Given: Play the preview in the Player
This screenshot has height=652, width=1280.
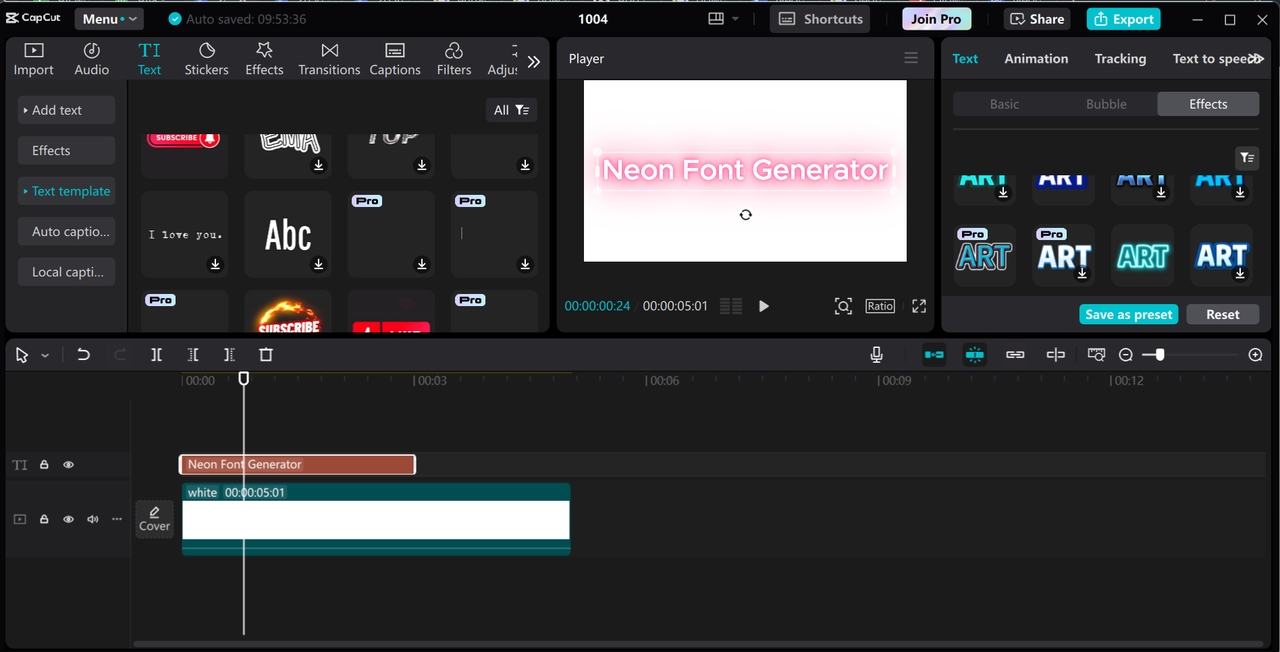Looking at the screenshot, I should pos(764,306).
